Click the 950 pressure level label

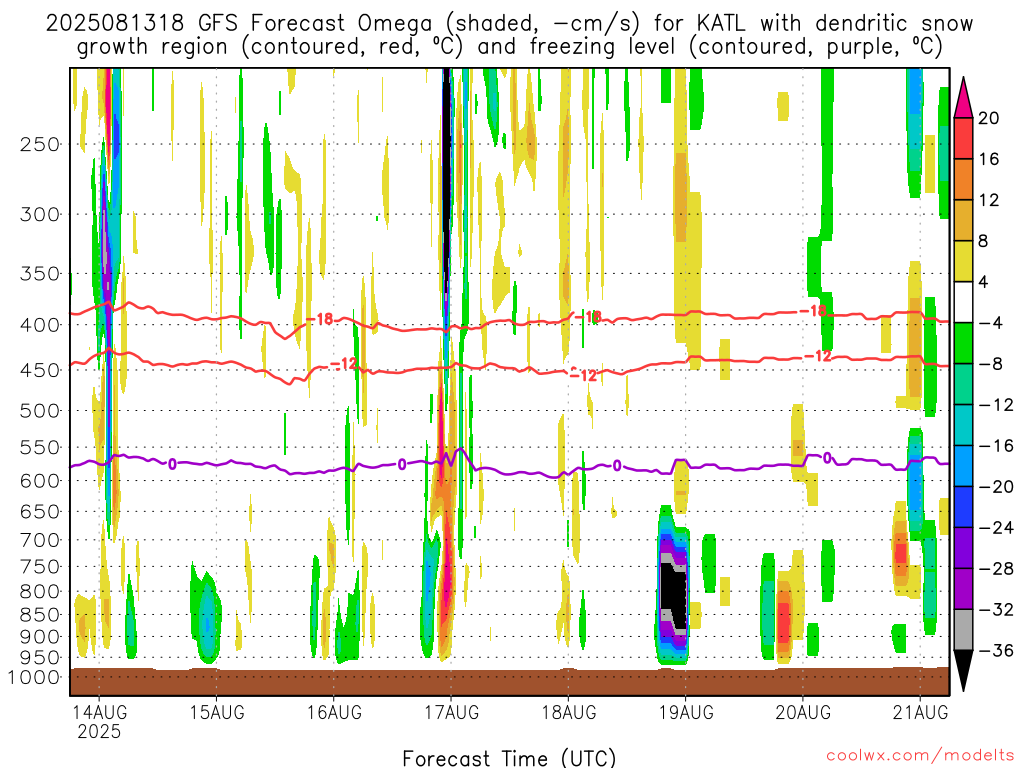coord(40,658)
